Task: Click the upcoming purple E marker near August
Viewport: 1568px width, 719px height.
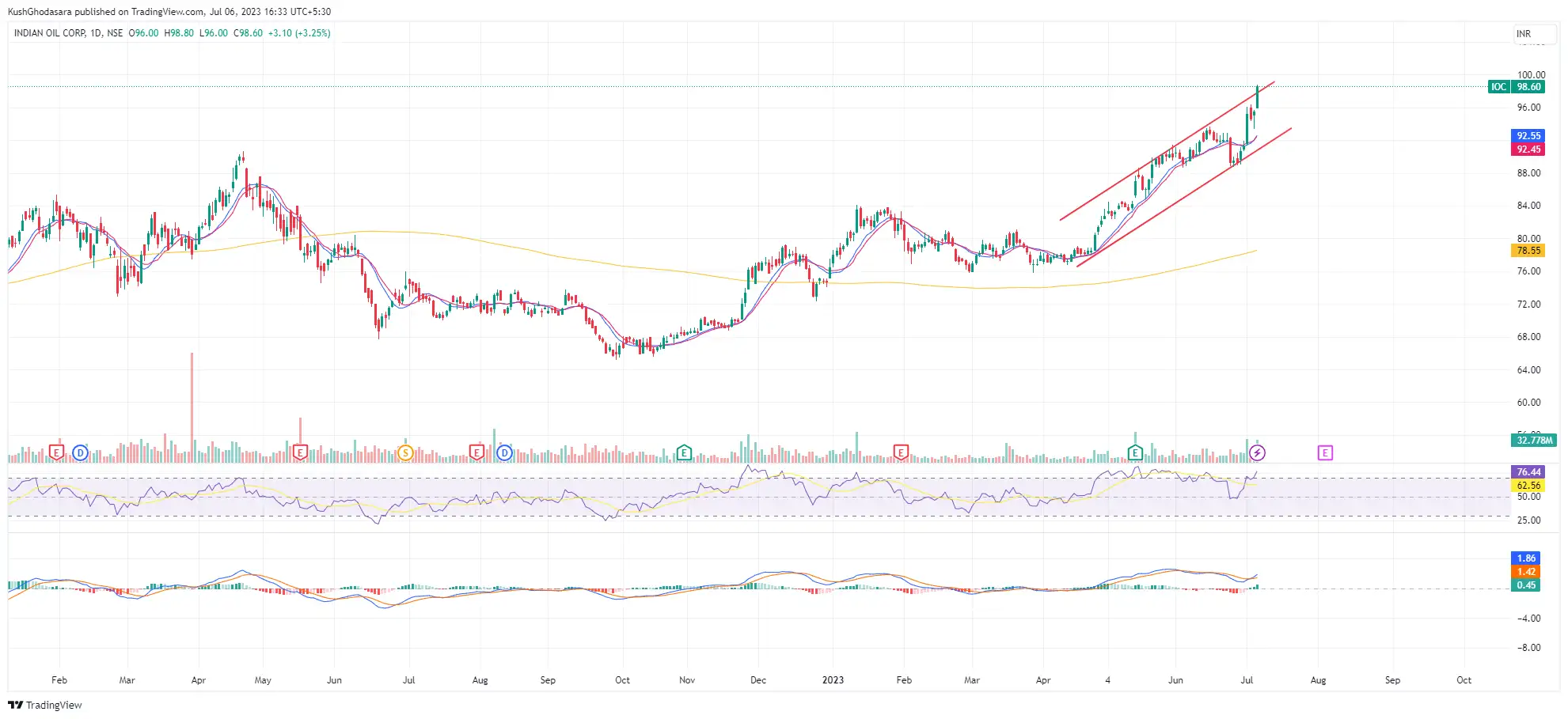Action: [x=1325, y=452]
